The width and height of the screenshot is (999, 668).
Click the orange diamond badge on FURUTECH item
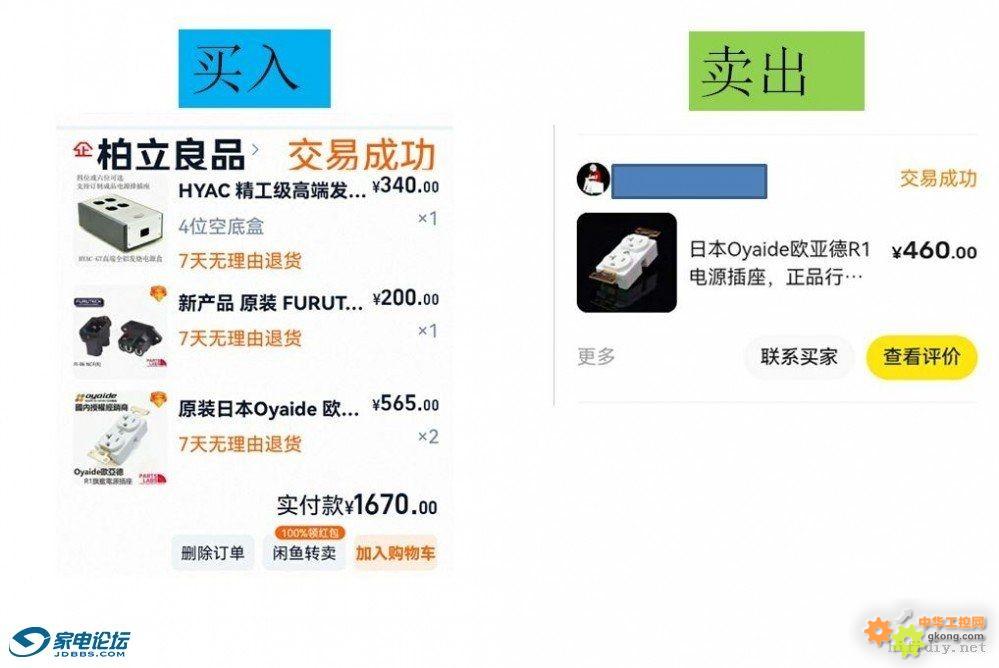[158, 294]
